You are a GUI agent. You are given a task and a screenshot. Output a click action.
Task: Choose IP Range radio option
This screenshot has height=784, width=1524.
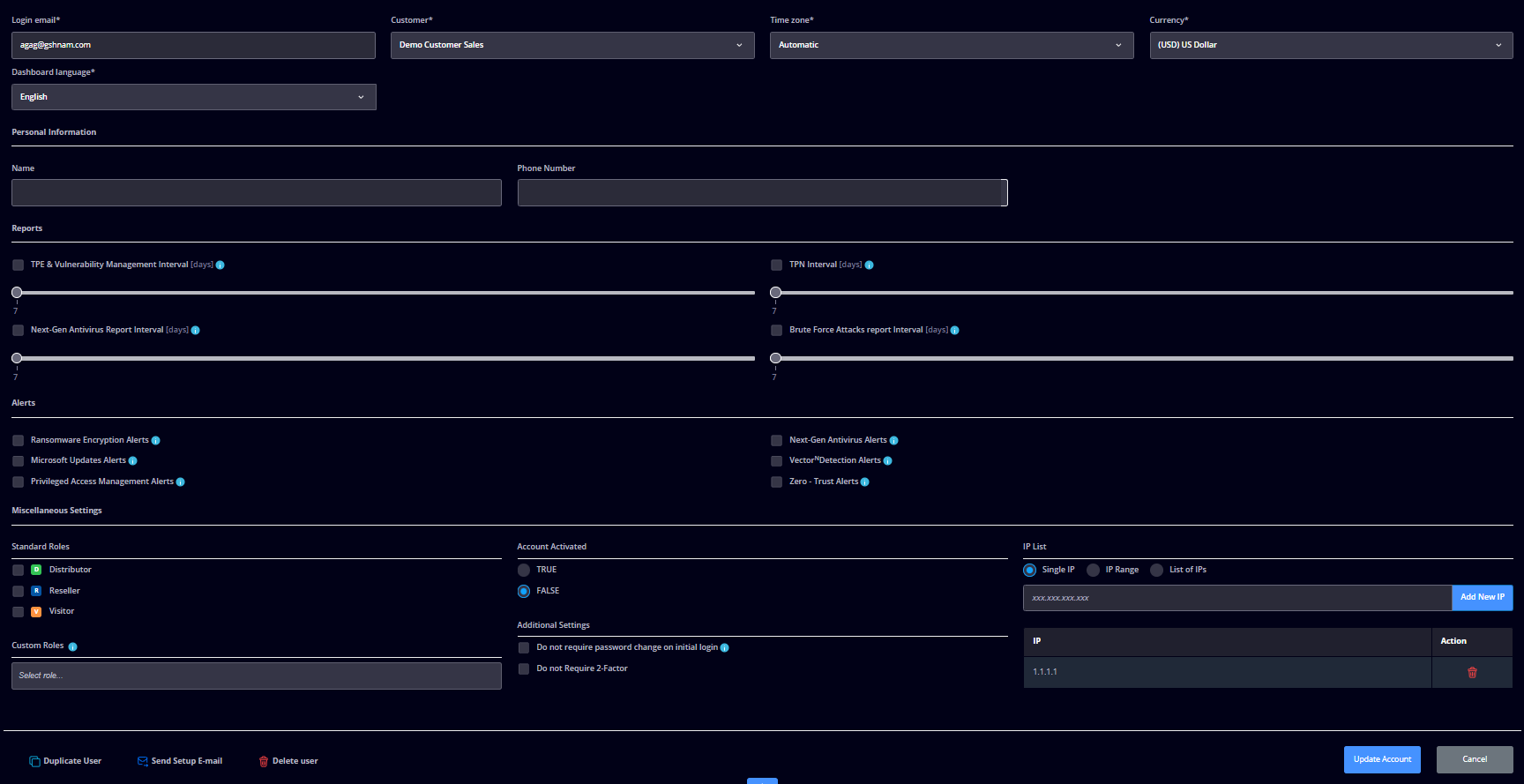(1094, 570)
